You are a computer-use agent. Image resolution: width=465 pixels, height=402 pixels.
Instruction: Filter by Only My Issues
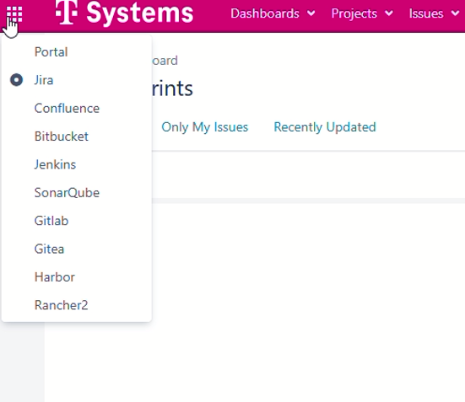pos(205,127)
